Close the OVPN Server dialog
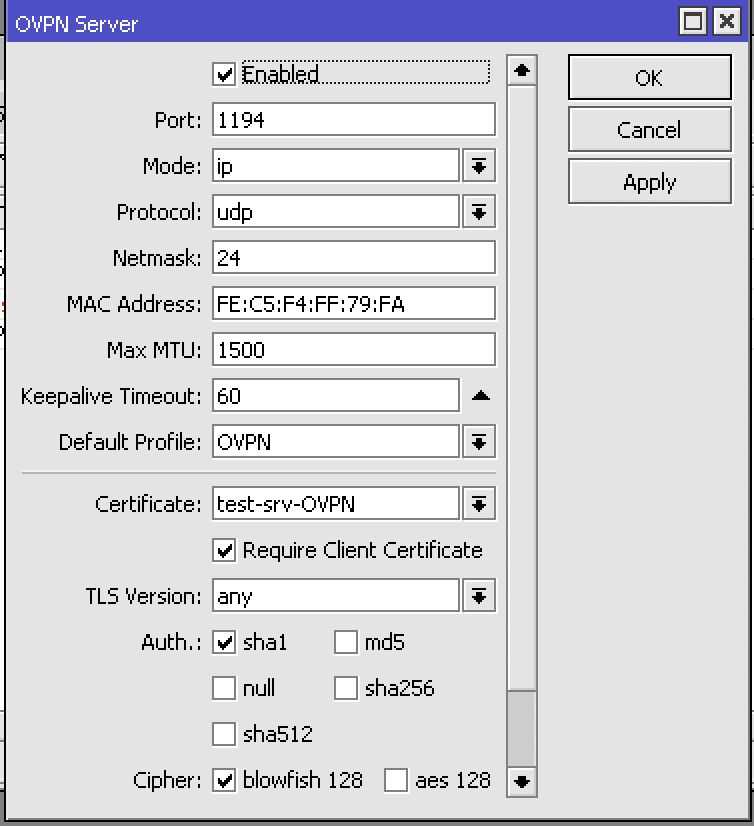Image resolution: width=754 pixels, height=826 pixels. pyautogui.click(x=727, y=22)
